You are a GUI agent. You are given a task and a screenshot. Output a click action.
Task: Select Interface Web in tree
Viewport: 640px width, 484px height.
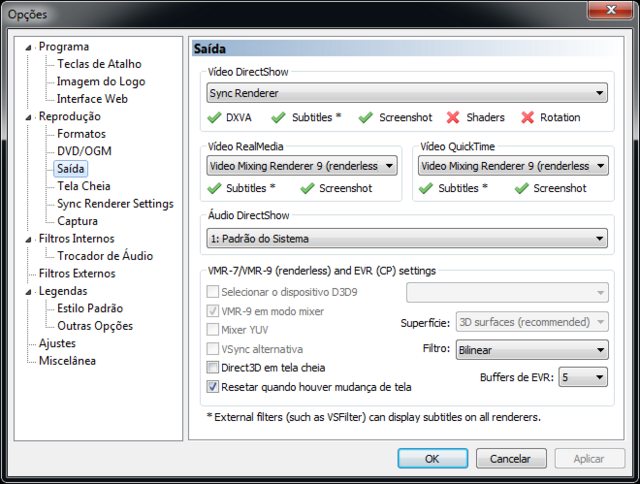tap(92, 99)
